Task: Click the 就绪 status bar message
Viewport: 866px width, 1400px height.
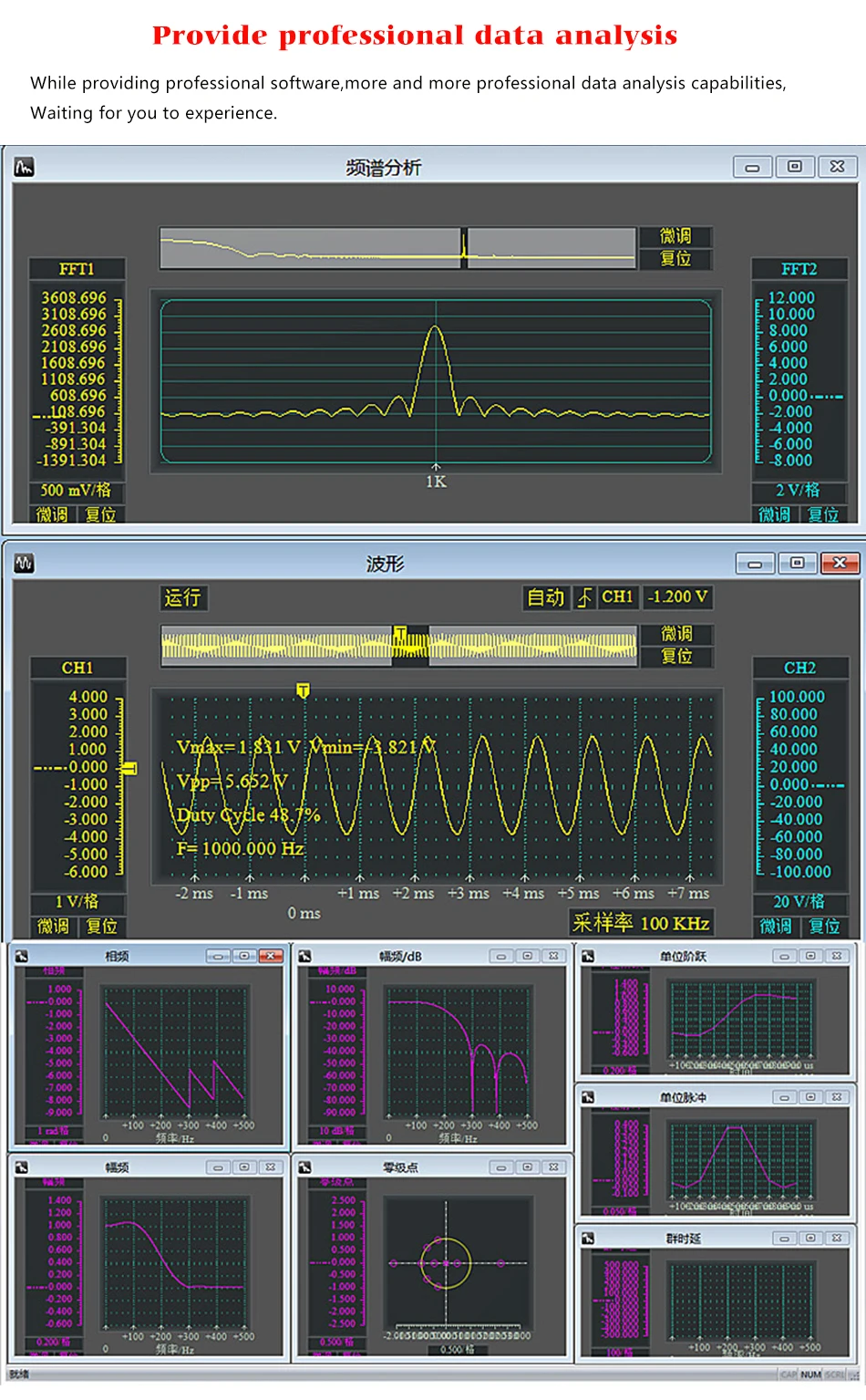Action: coord(19,1374)
